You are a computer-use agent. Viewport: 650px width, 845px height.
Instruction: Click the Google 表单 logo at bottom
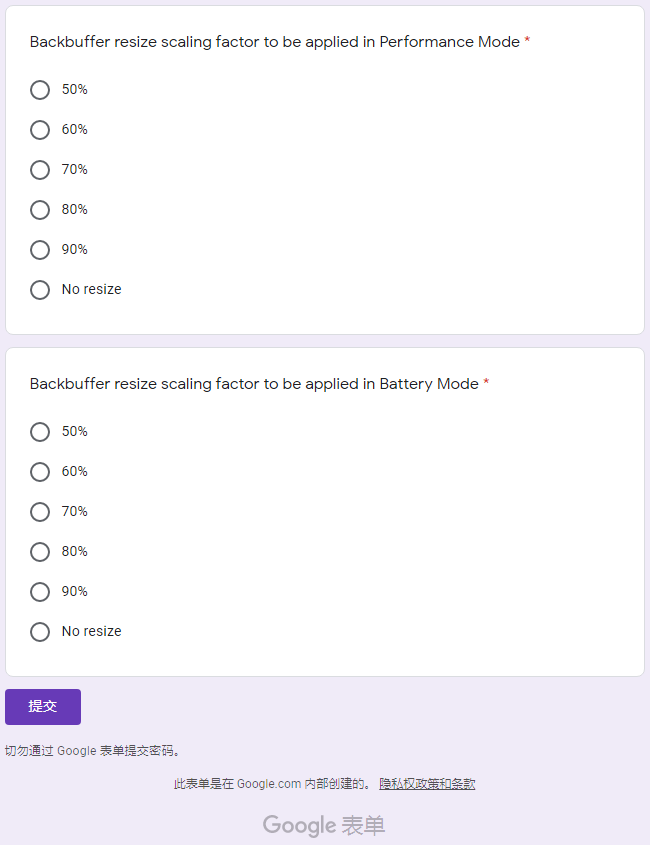pos(324,825)
